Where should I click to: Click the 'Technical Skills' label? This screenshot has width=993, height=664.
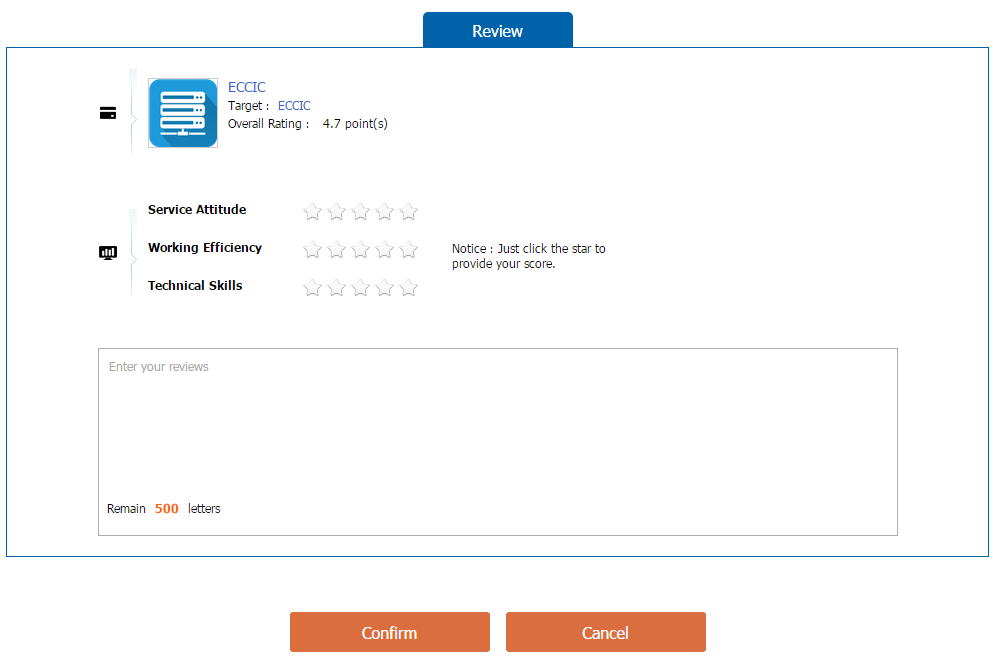pos(195,286)
